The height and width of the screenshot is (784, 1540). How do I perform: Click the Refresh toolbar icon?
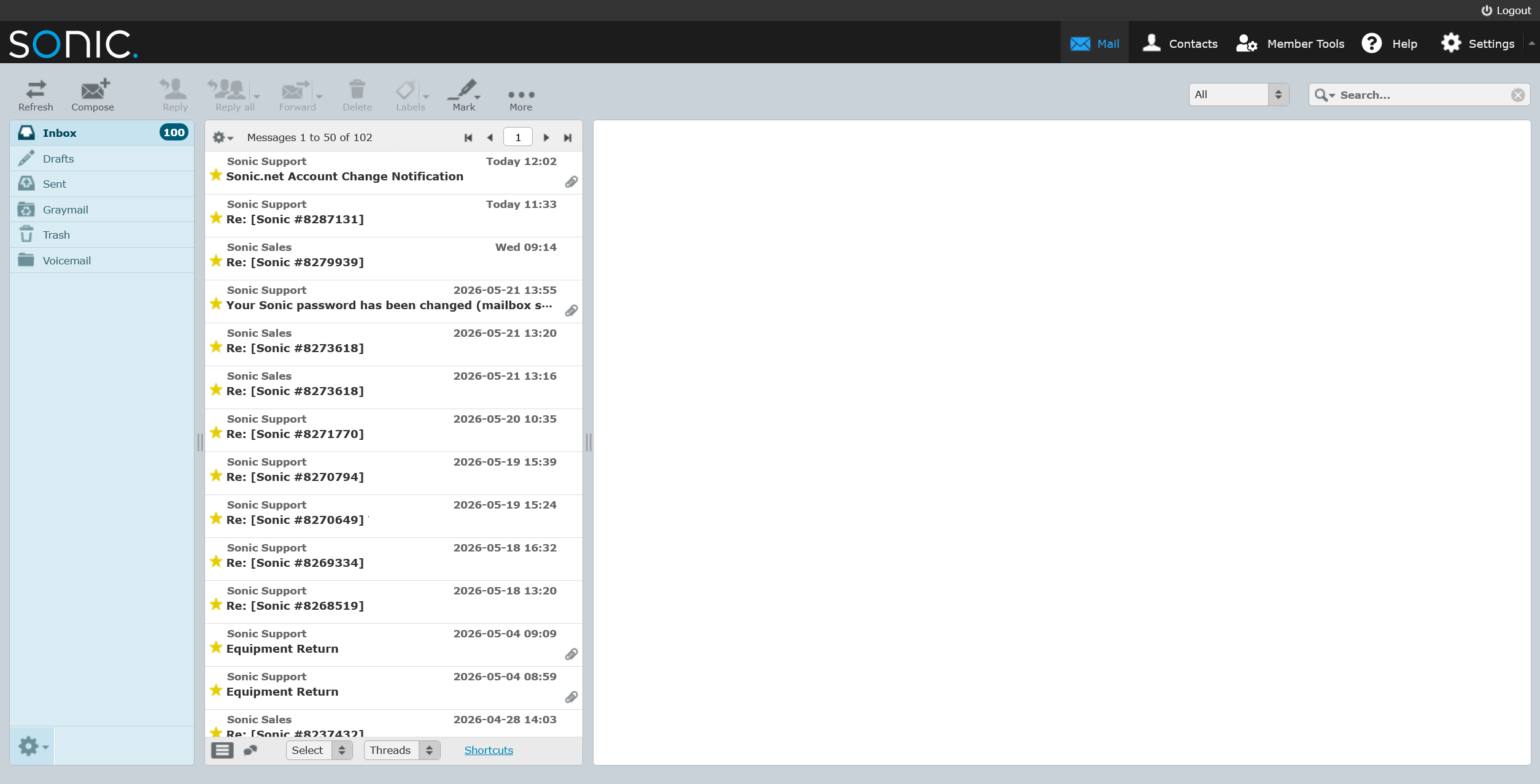click(36, 95)
